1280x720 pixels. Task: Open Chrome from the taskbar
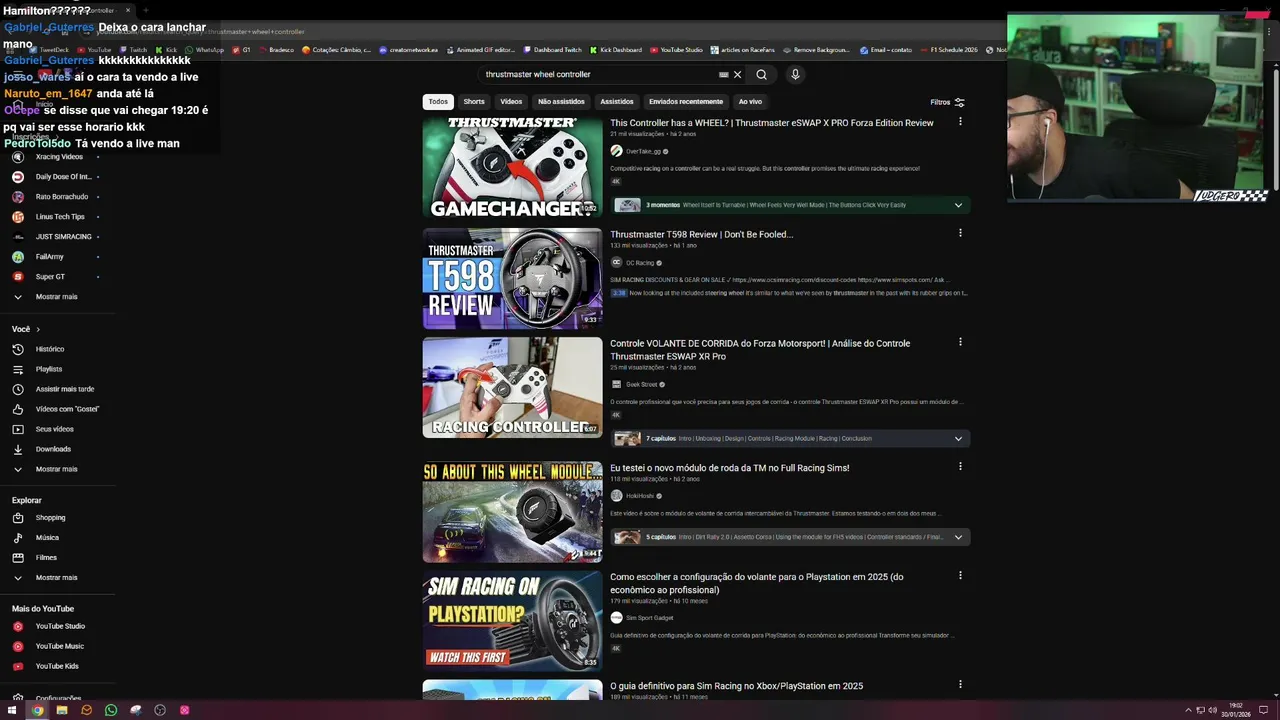[37, 710]
